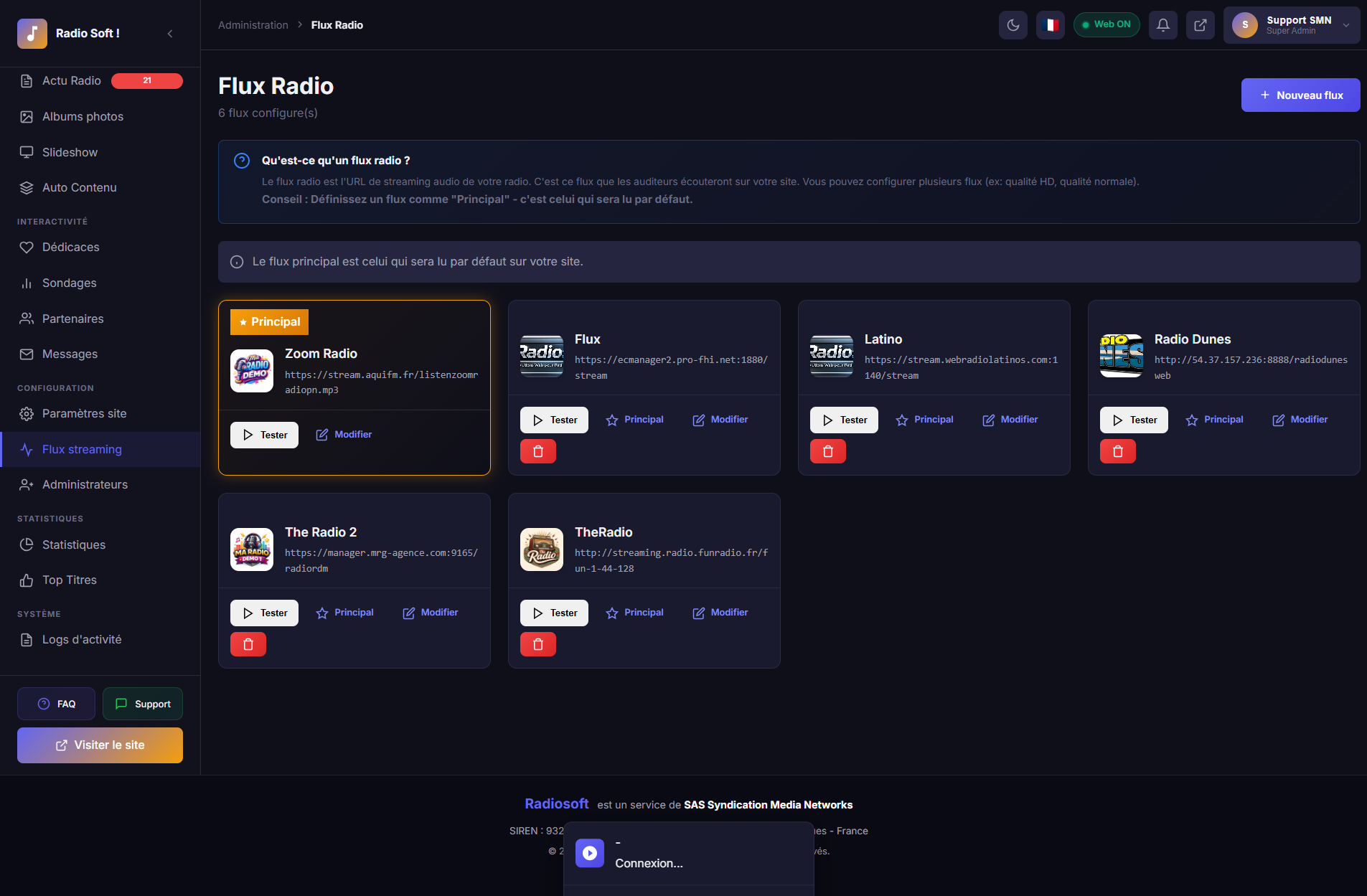Image resolution: width=1367 pixels, height=896 pixels.
Task: Open the notifications bell icon
Action: coord(1163,24)
